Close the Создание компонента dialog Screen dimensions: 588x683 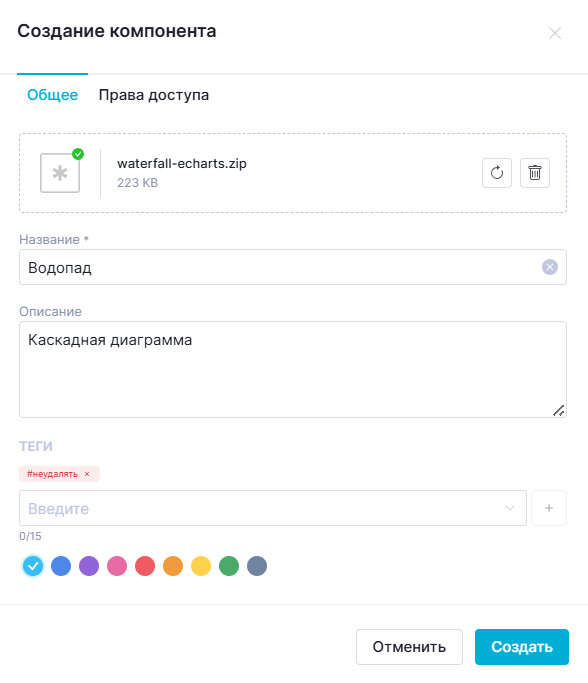point(555,33)
